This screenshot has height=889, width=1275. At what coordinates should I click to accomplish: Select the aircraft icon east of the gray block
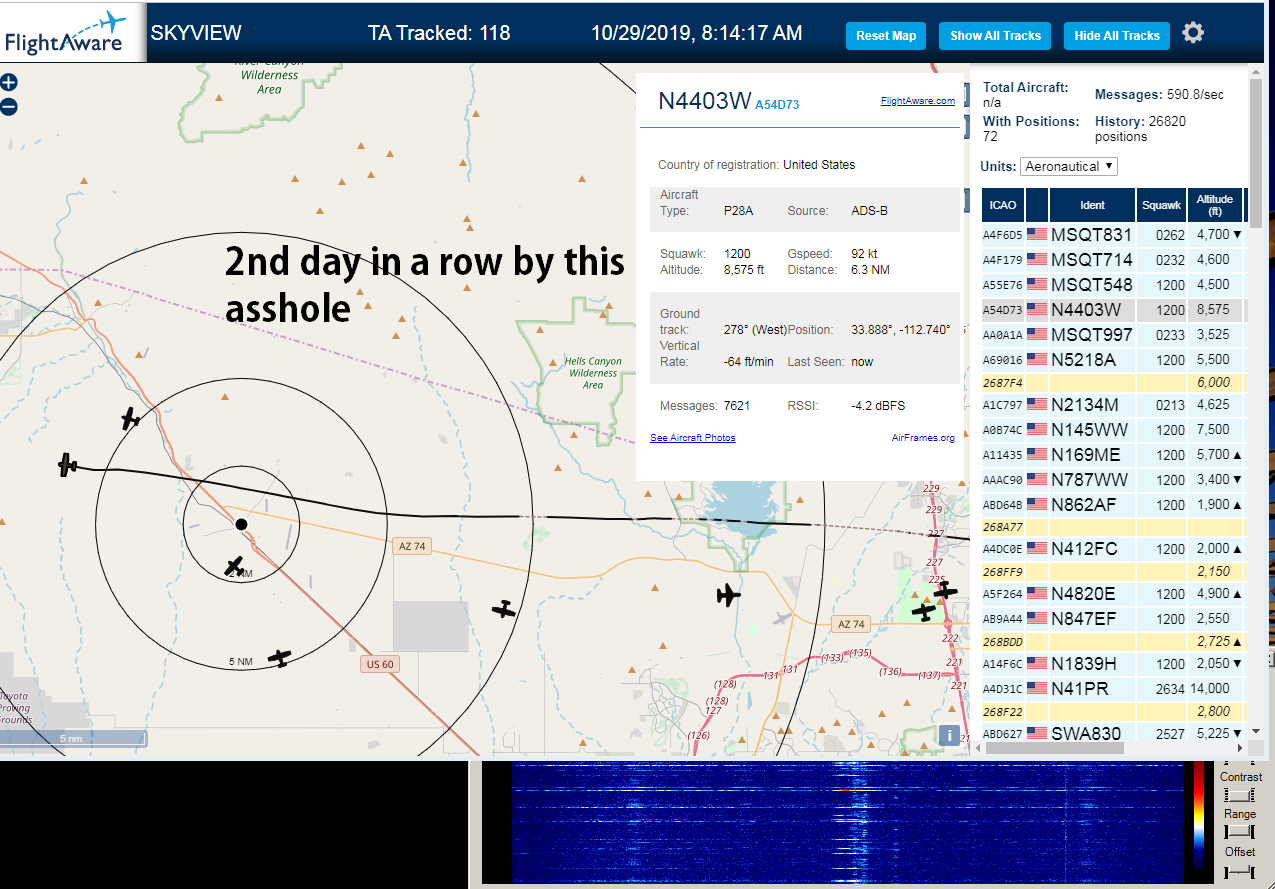point(504,608)
